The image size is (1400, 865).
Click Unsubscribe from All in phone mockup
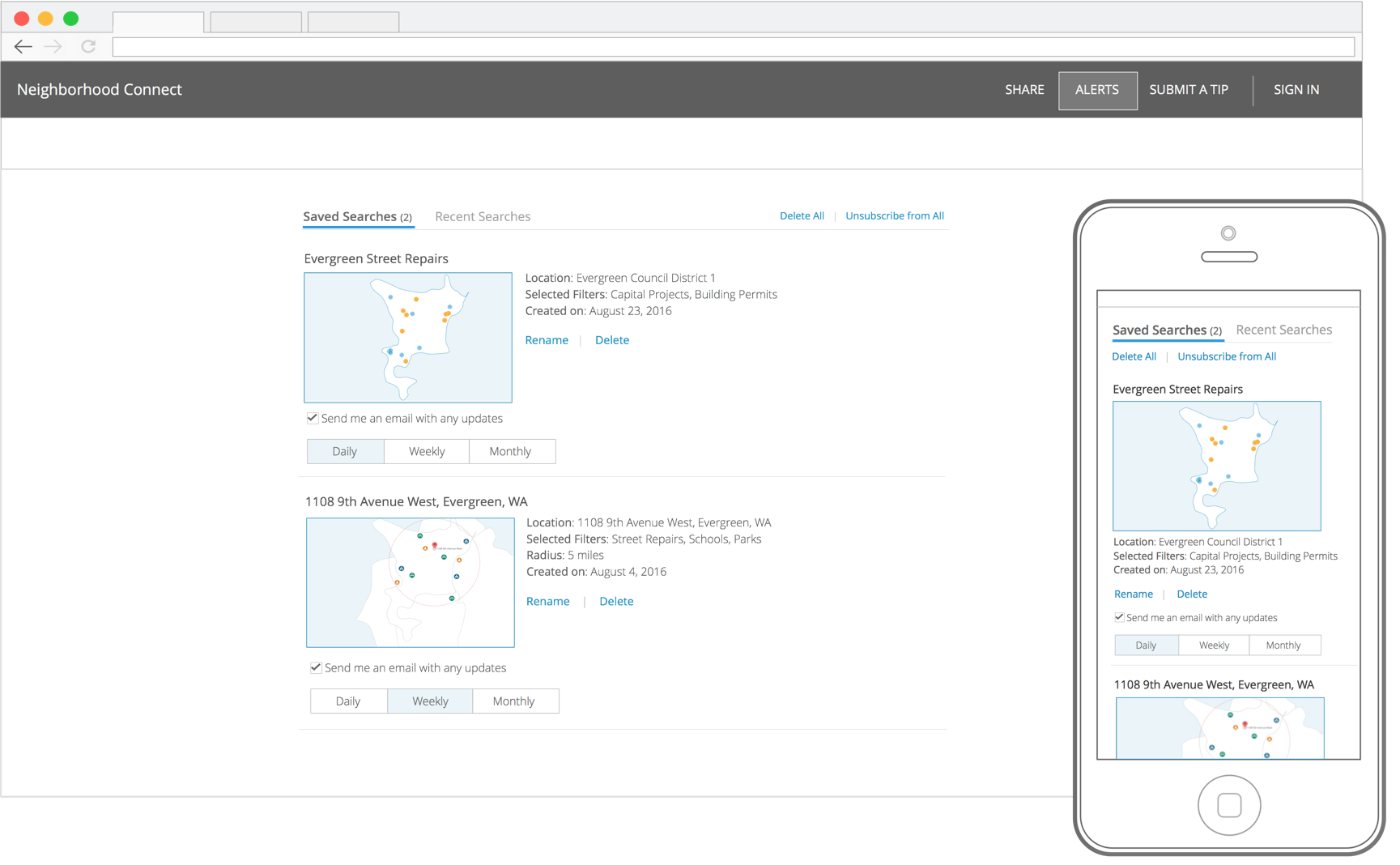coord(1227,357)
